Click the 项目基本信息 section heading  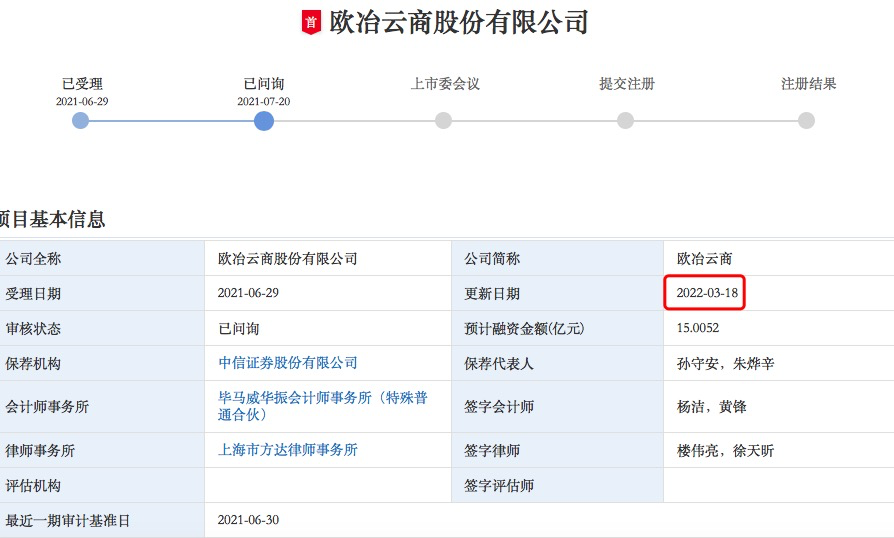pyautogui.click(x=52, y=219)
